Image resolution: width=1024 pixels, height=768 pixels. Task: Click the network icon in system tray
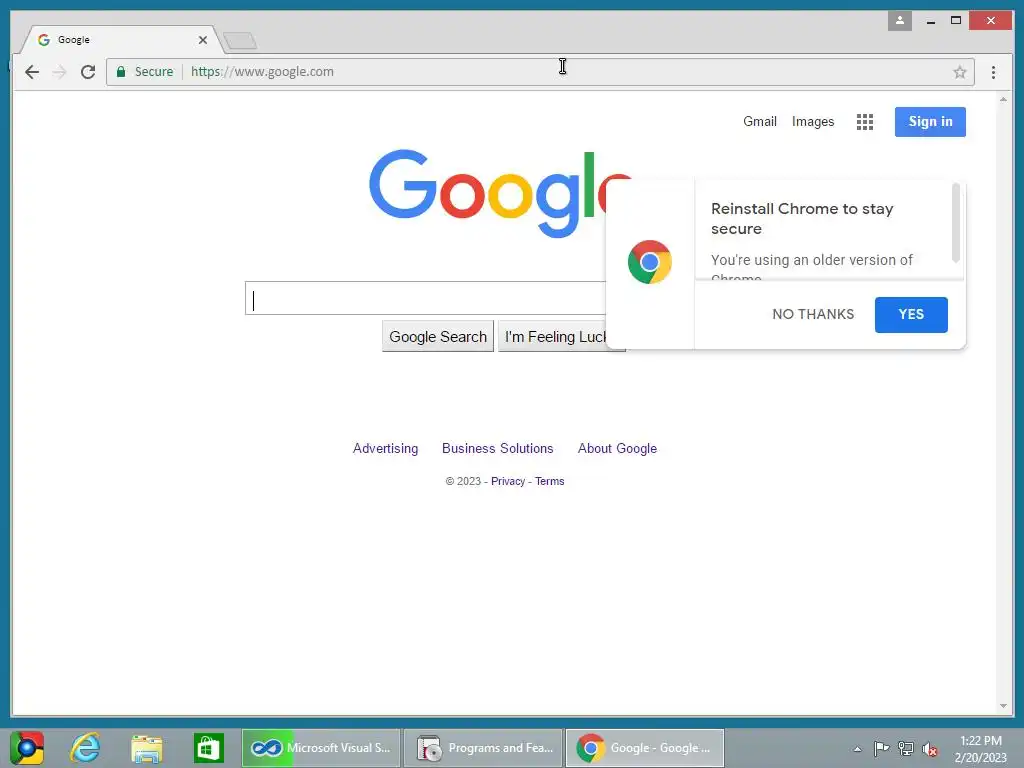click(x=906, y=748)
